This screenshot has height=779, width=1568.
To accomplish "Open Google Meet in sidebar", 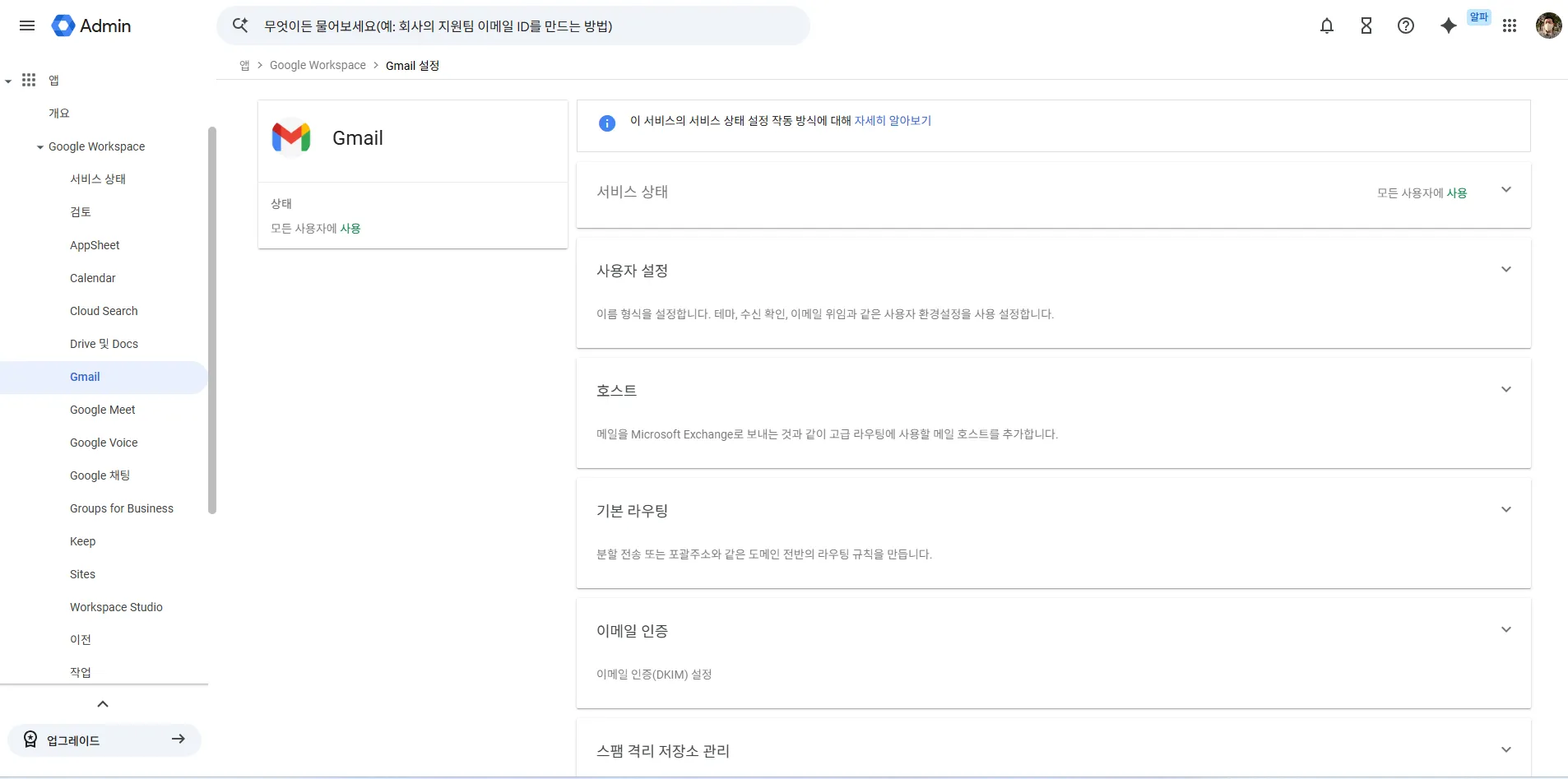I will [x=103, y=410].
